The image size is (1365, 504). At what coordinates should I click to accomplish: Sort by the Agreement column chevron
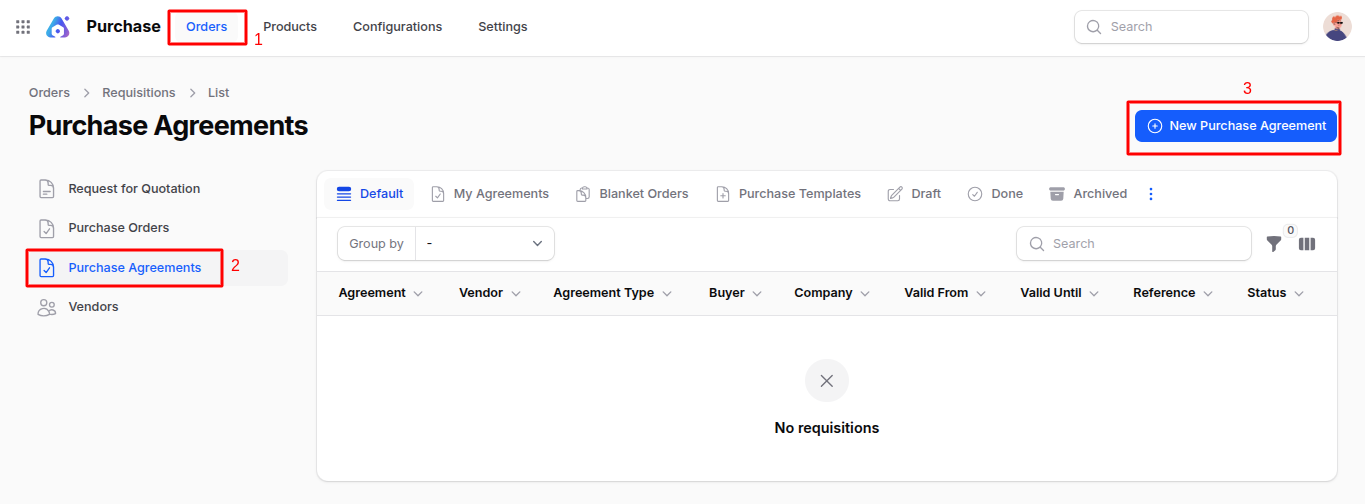418,294
